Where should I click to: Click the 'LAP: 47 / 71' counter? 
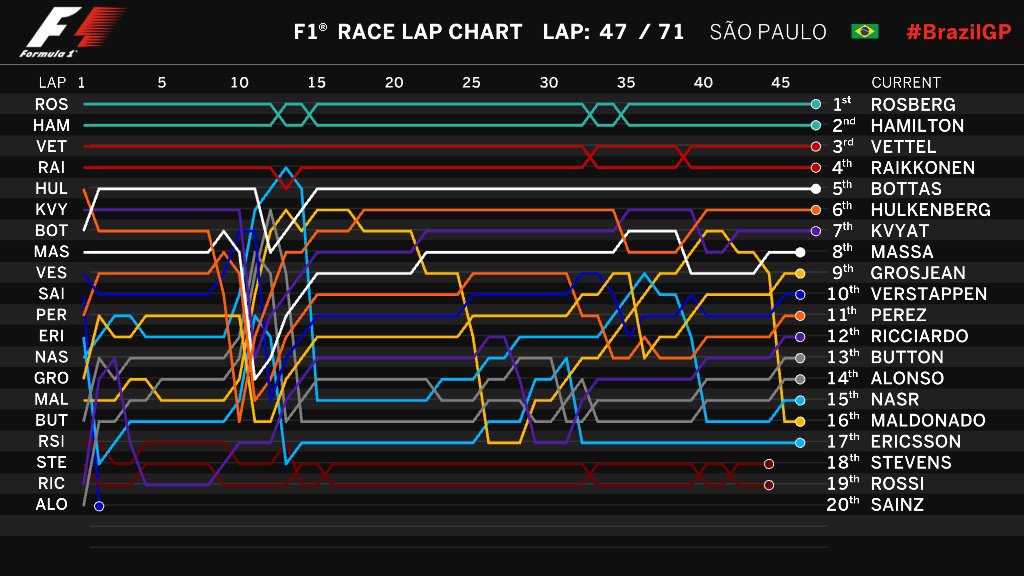(x=613, y=32)
